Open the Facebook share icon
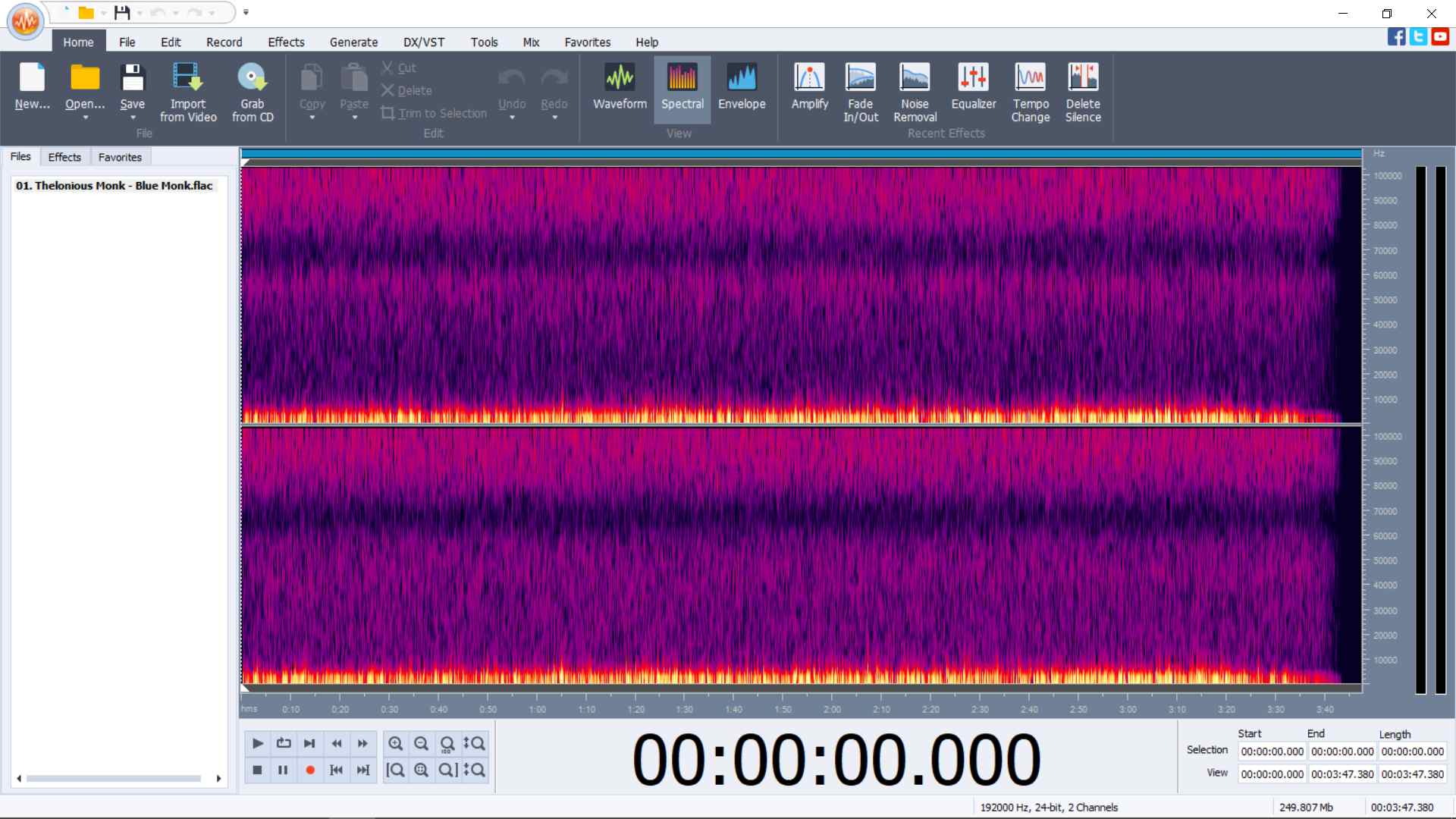This screenshot has width=1456, height=819. [1397, 36]
